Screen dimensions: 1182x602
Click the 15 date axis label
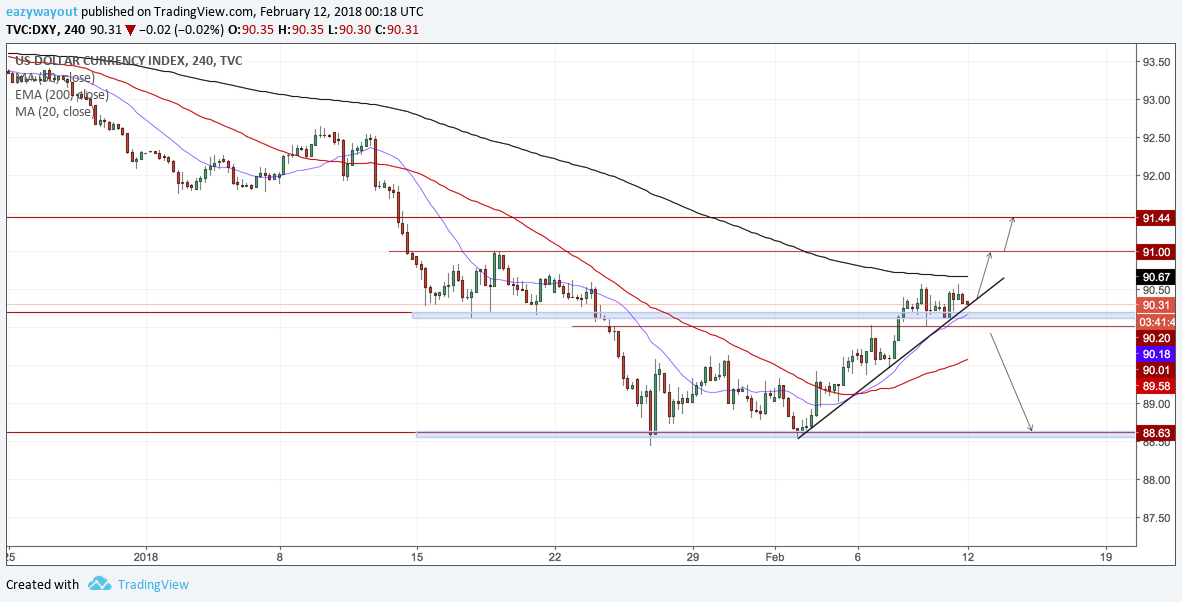(417, 556)
